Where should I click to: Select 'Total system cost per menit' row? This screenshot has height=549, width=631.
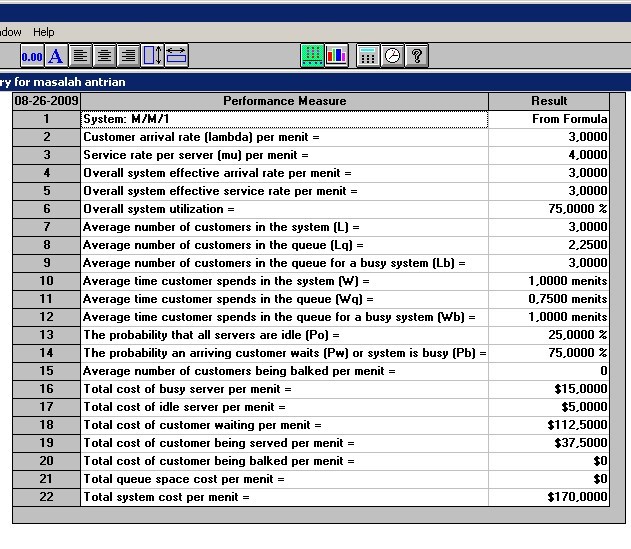click(285, 497)
